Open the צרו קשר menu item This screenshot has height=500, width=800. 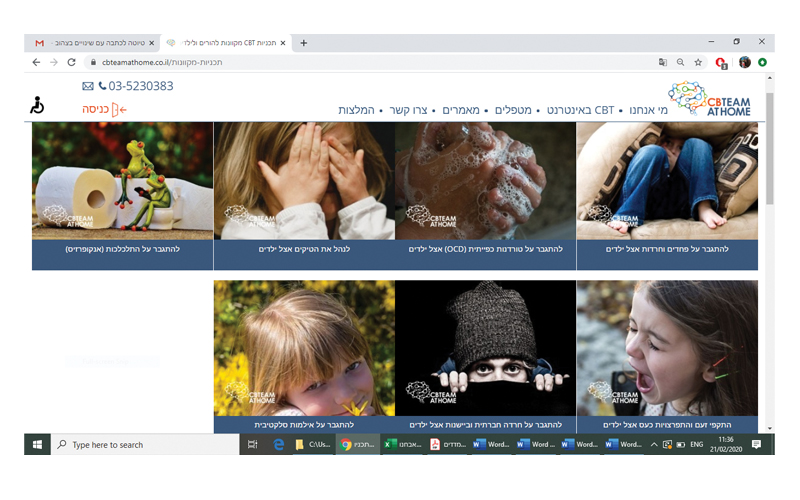coord(408,110)
